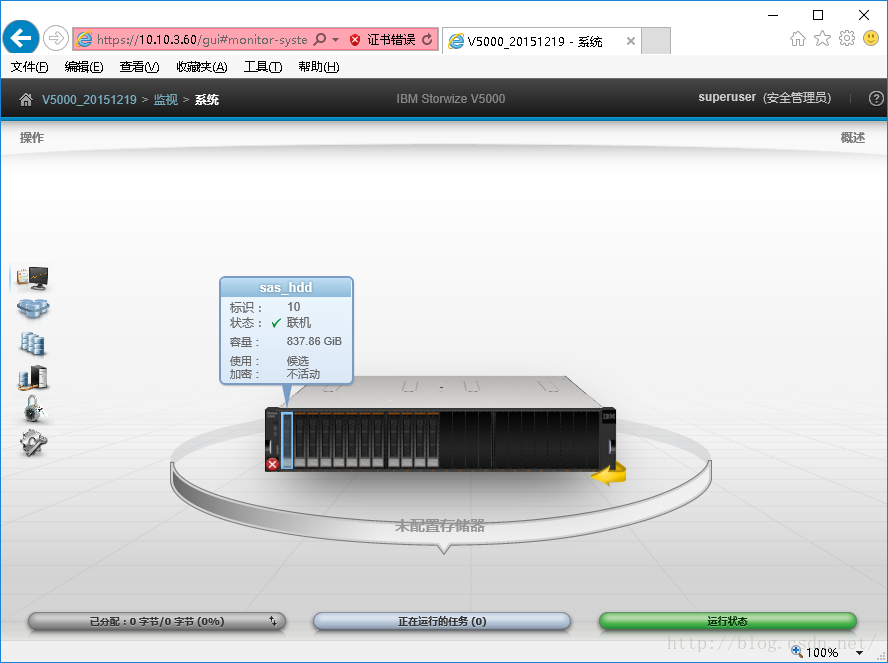The width and height of the screenshot is (888, 663).
Task: Refresh the page with reload icon
Action: click(428, 39)
